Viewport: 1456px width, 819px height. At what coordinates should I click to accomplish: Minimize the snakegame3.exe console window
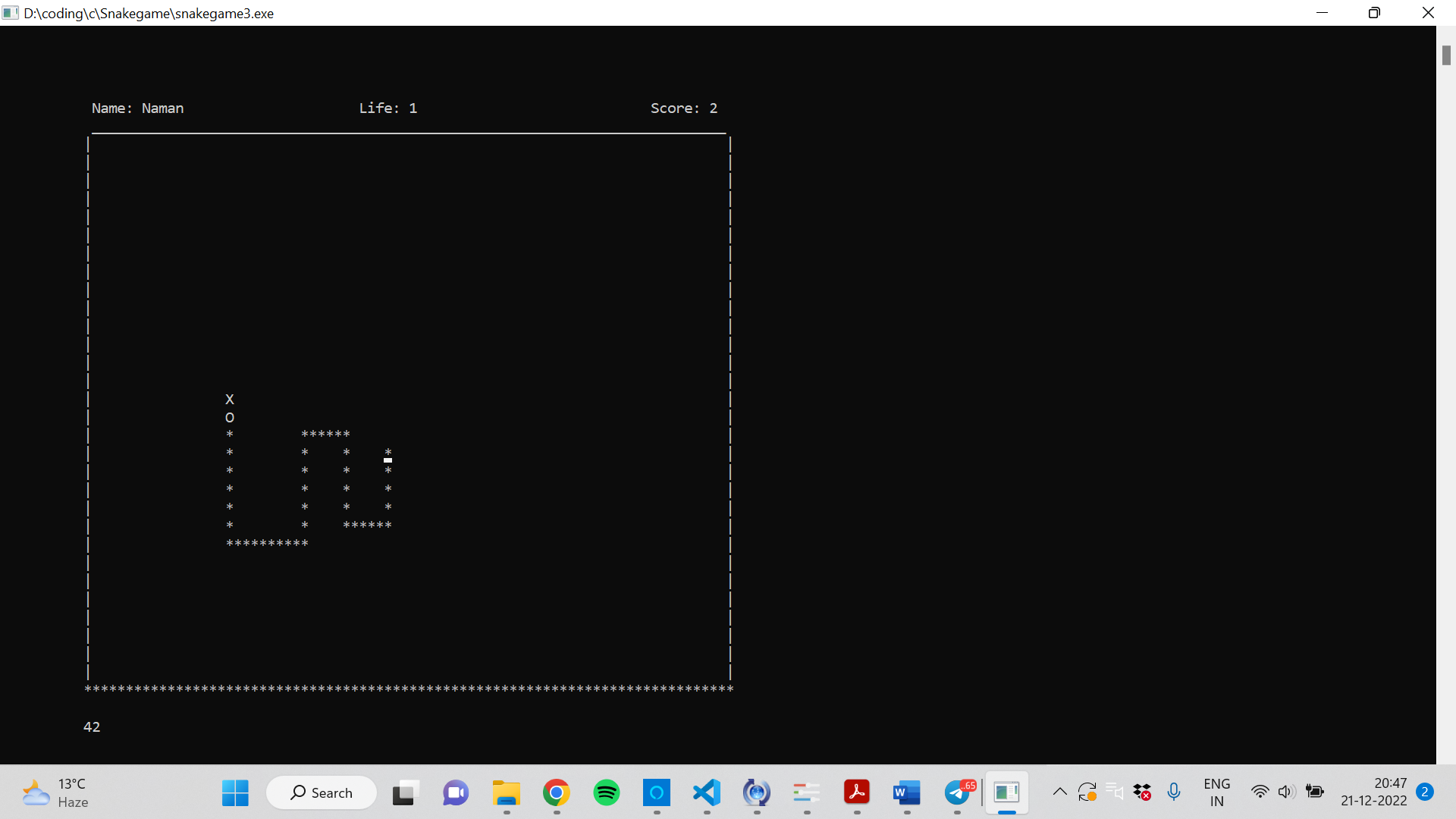coord(1323,13)
